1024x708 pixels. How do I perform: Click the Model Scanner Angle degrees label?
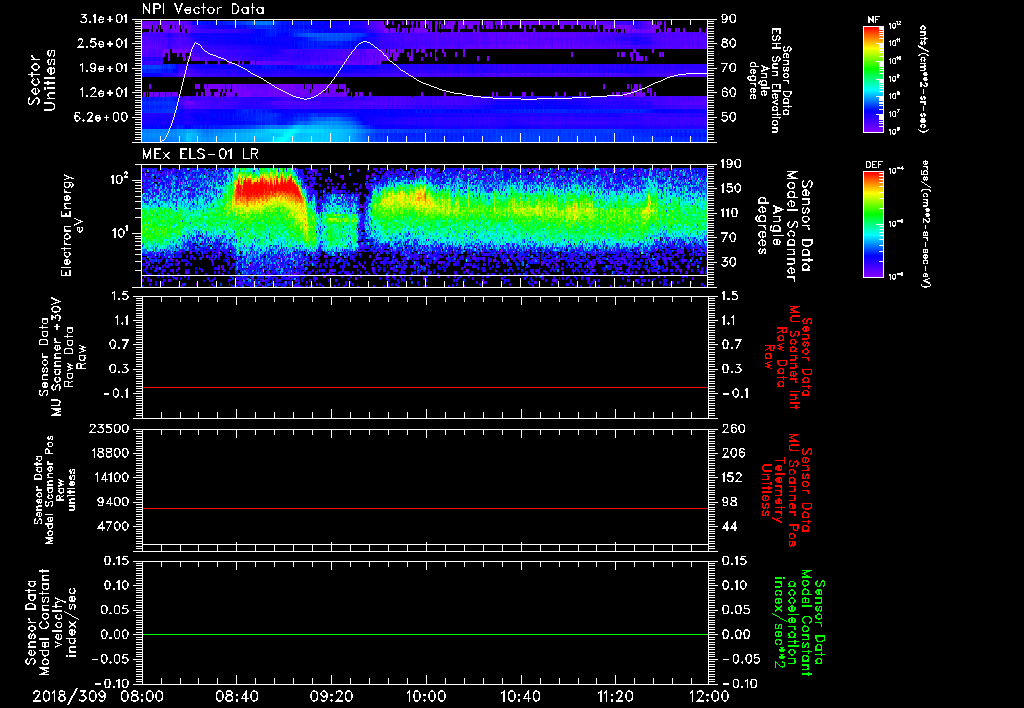point(784,226)
